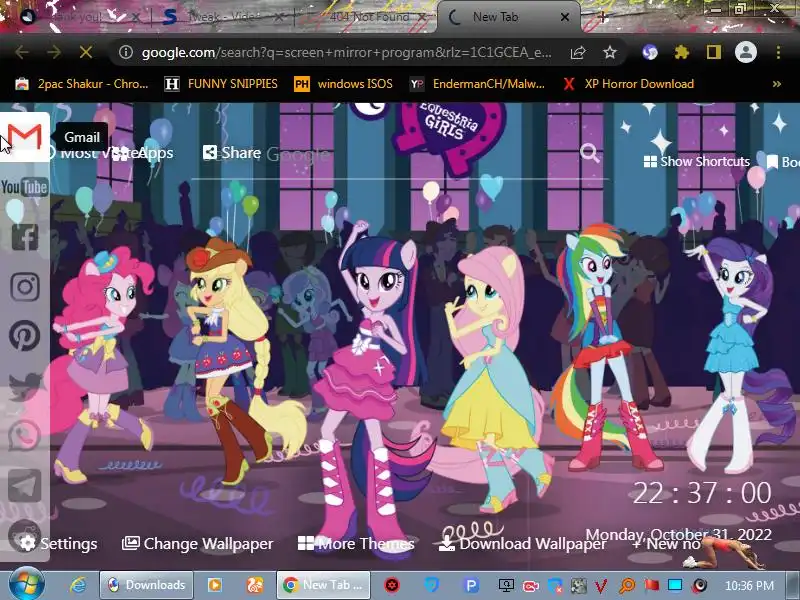Switch to Chrome New Tab taskbar button
Image resolution: width=800 pixels, height=600 pixels.
[322, 585]
